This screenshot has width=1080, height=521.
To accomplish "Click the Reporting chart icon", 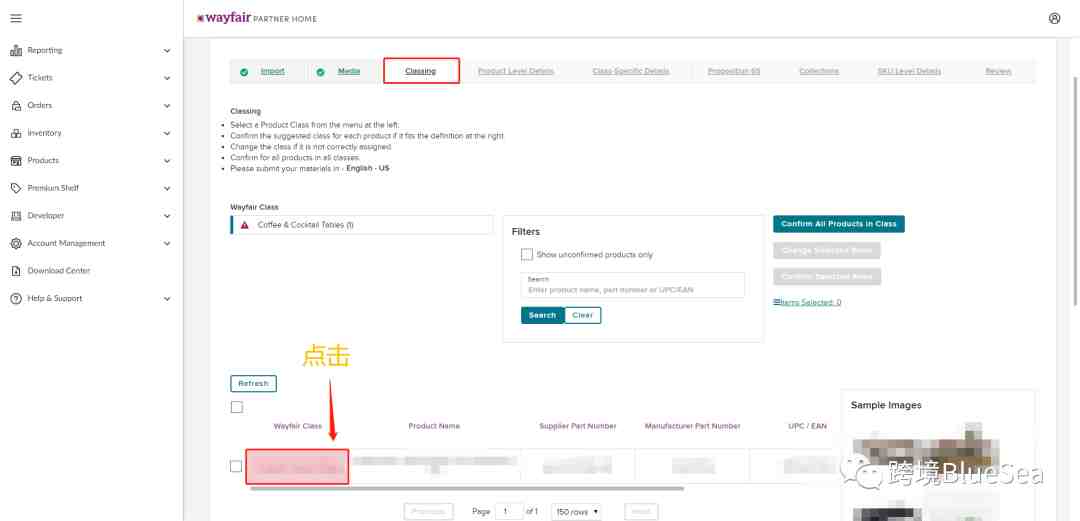I will [x=16, y=50].
